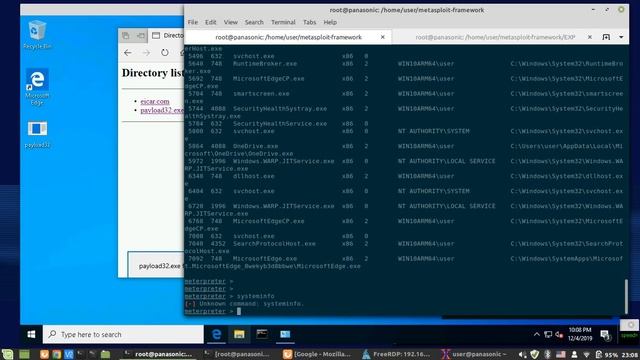The height and width of the screenshot is (360, 640).
Task: Click the battery 95% indicator
Action: (607, 354)
